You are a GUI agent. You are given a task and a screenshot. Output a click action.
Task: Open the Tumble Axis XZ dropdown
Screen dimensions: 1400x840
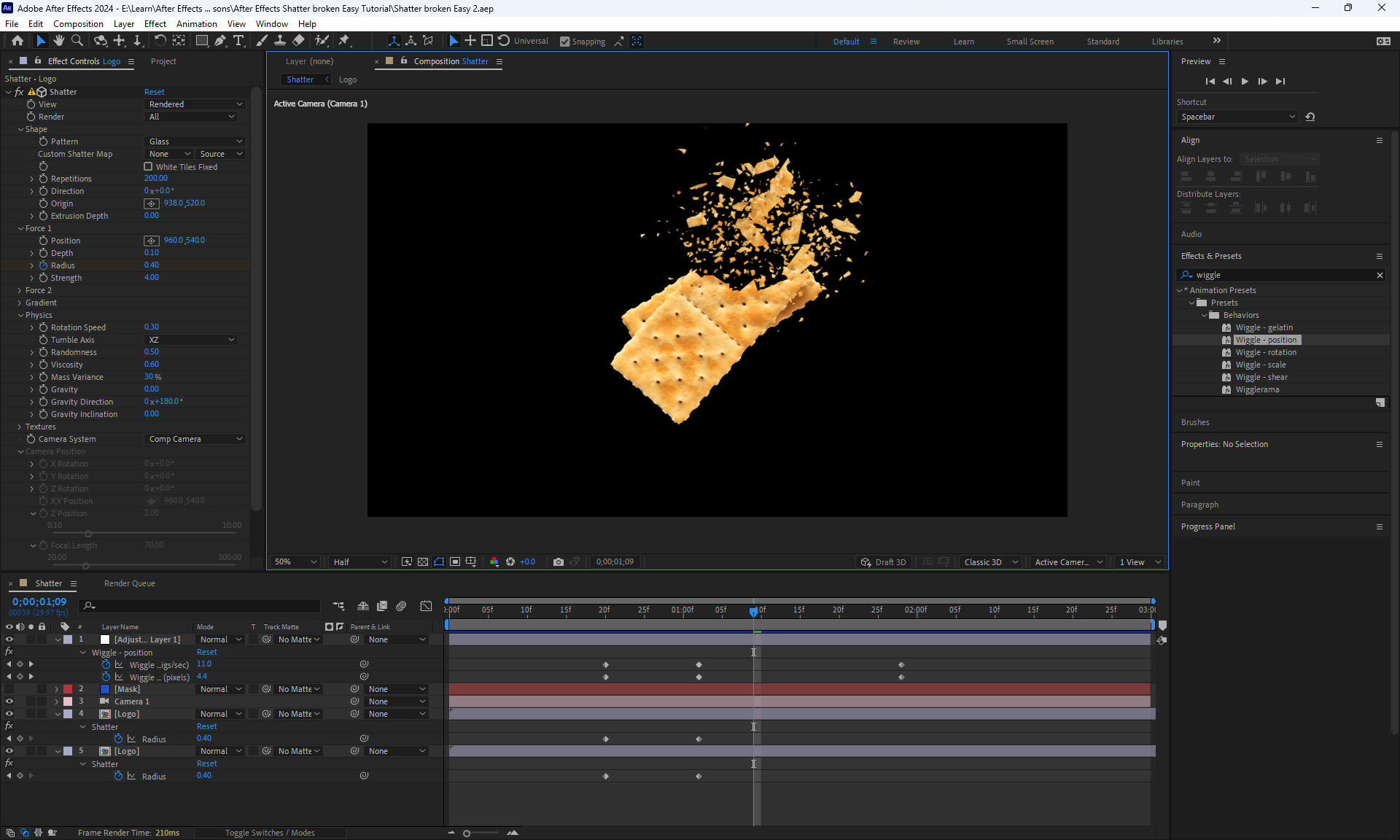pos(191,340)
